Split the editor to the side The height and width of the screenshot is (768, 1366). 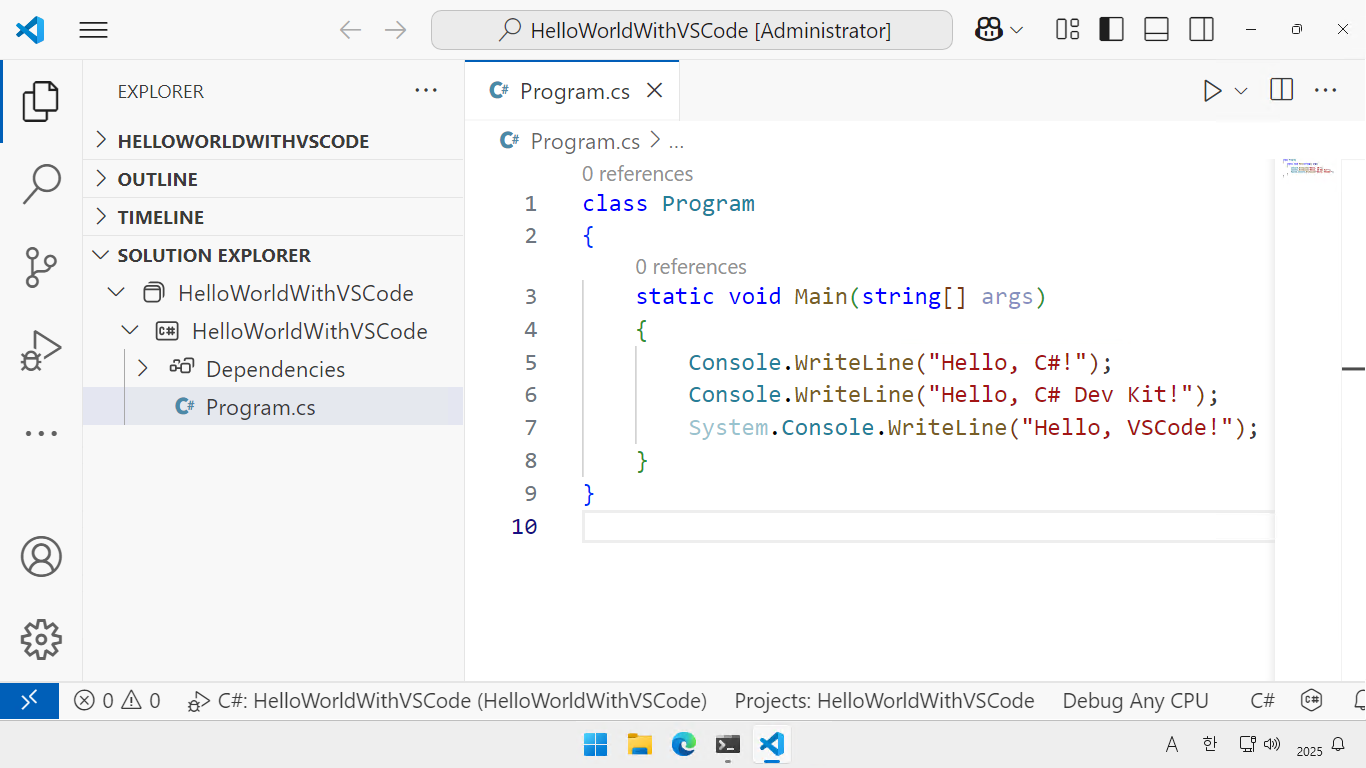point(1281,90)
